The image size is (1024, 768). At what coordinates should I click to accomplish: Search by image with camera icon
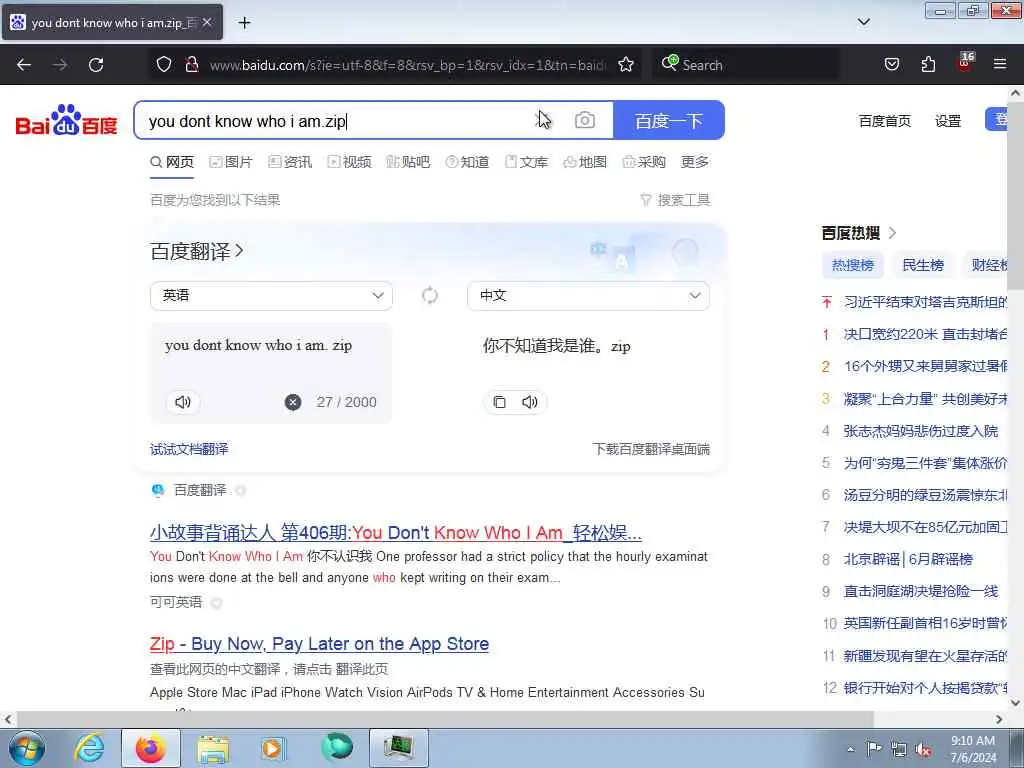[x=584, y=120]
